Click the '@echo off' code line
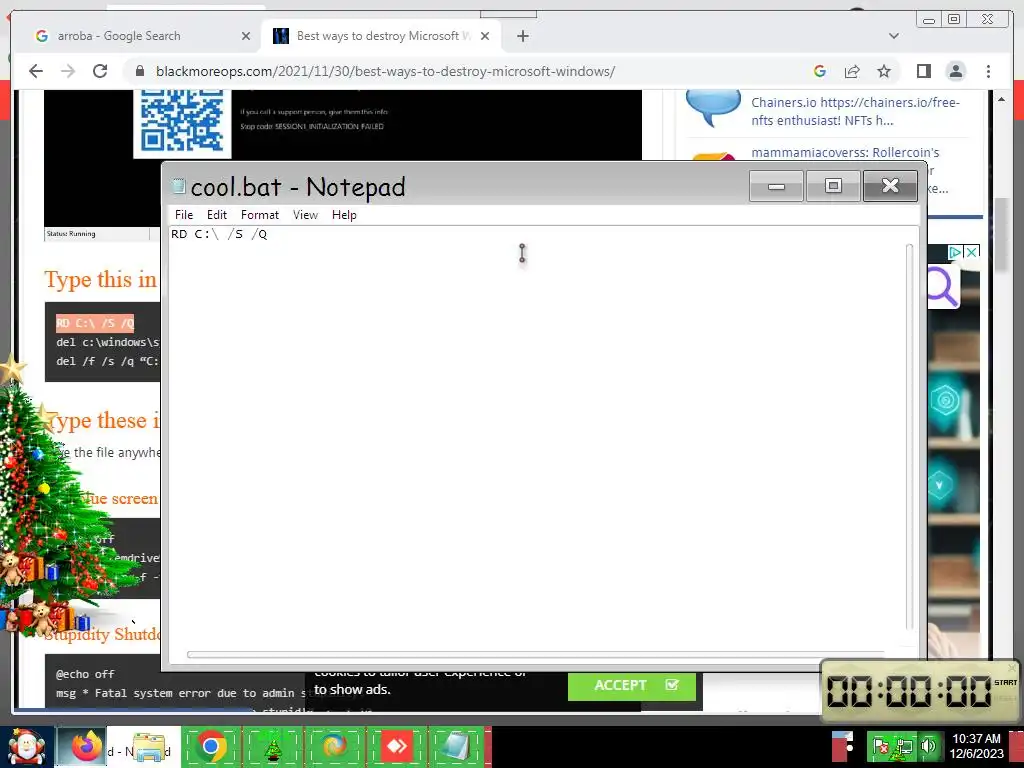This screenshot has height=768, width=1024. coord(85,674)
